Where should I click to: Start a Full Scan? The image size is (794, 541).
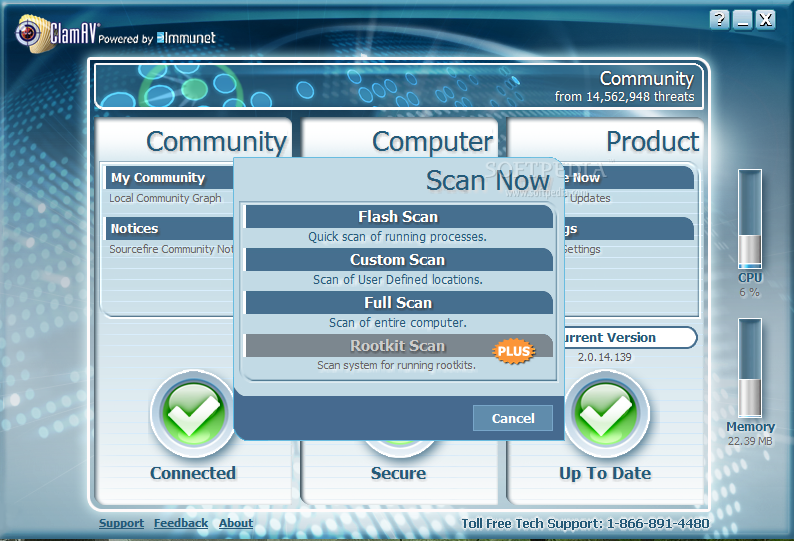pos(399,303)
